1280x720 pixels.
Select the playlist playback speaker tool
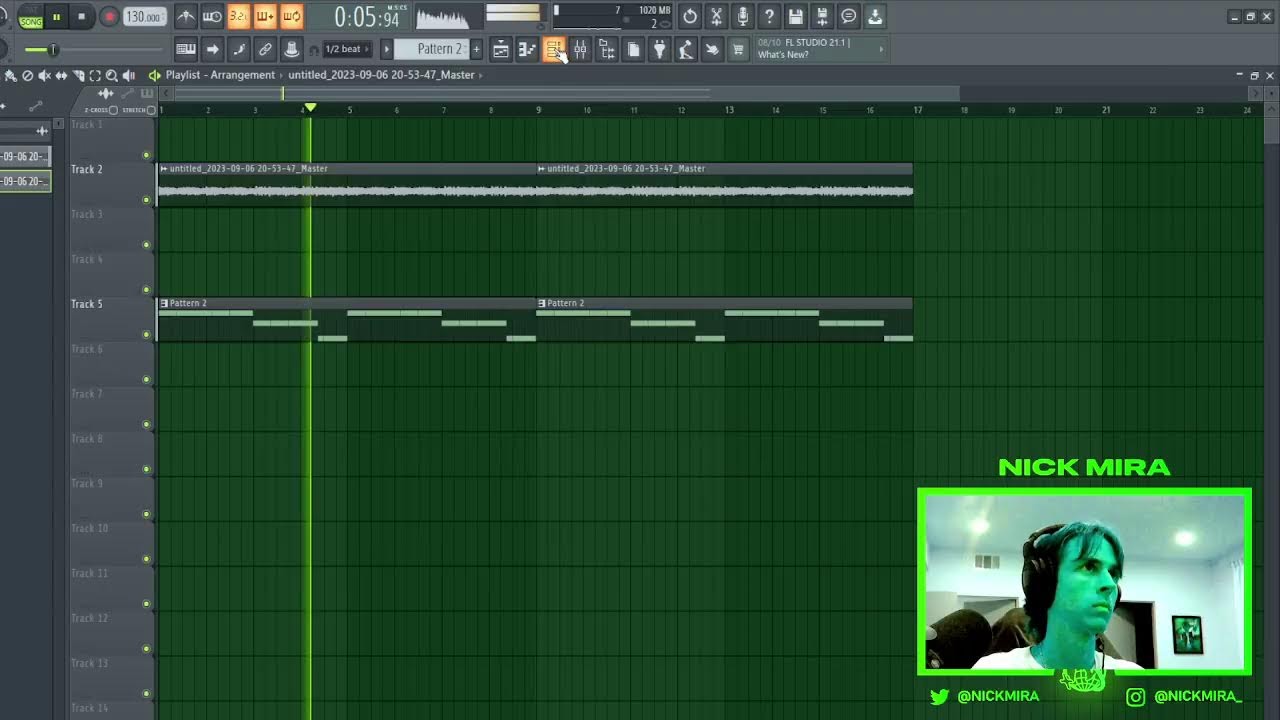click(x=128, y=76)
